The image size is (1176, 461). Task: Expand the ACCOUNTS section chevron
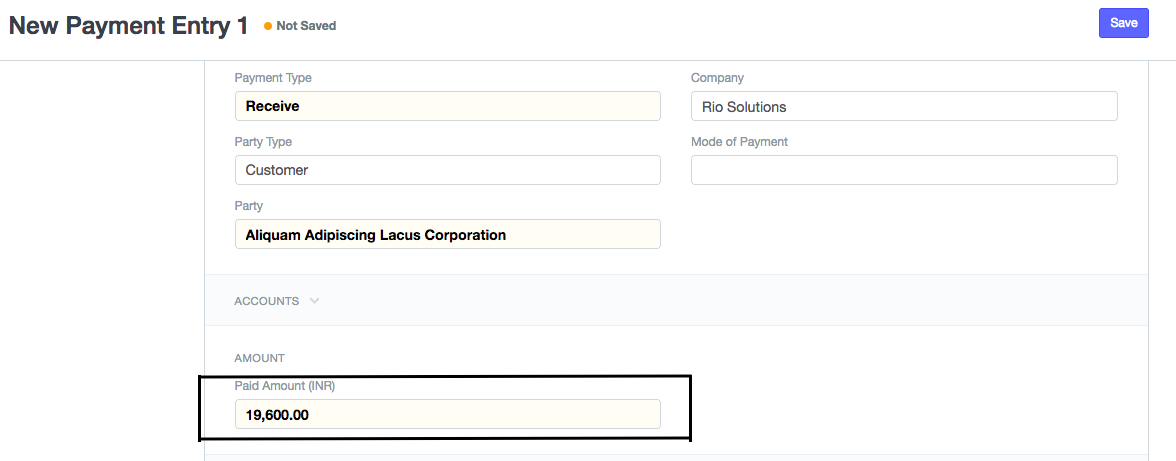[x=315, y=300]
